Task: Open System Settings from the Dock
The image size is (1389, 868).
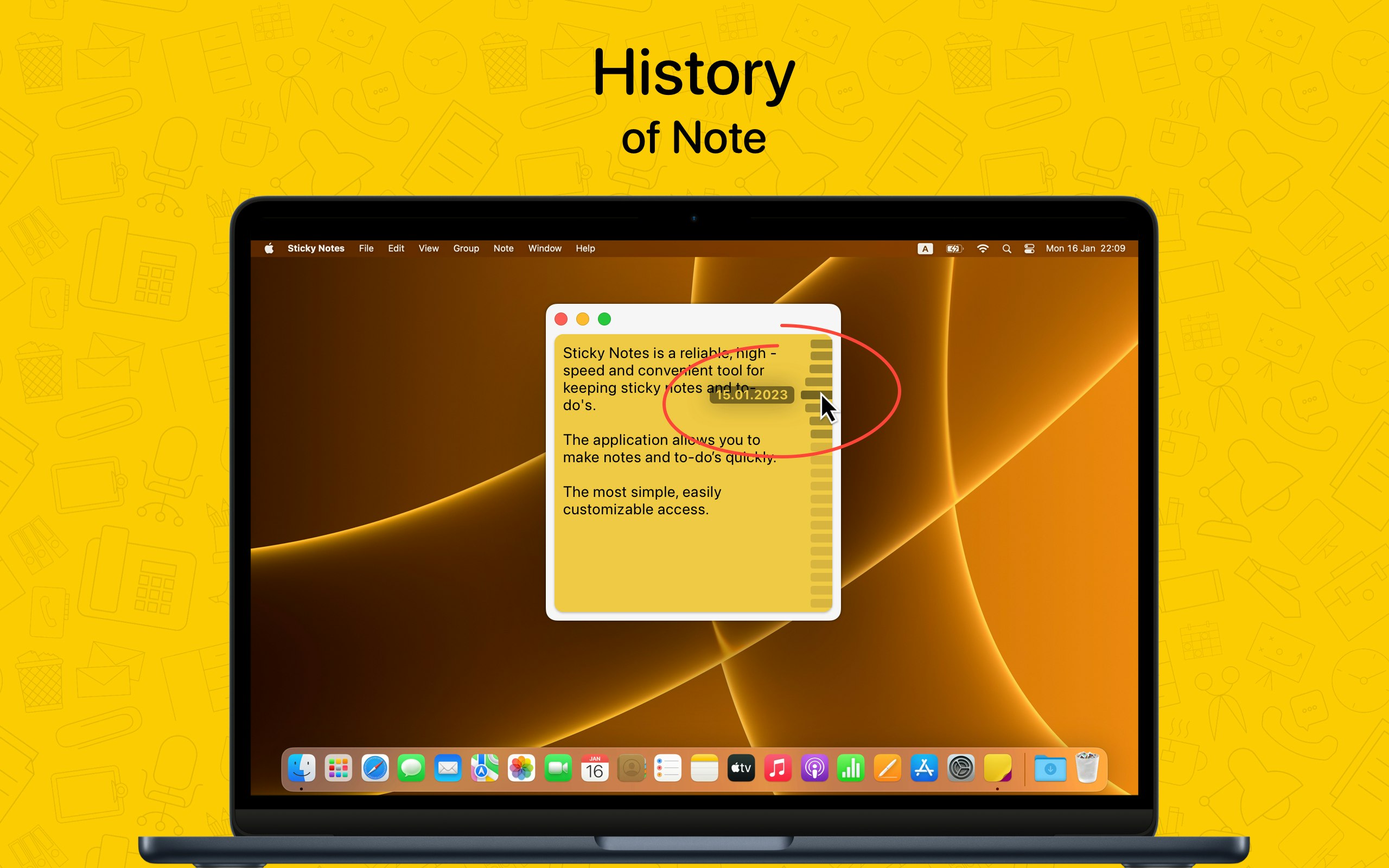Action: 961,768
